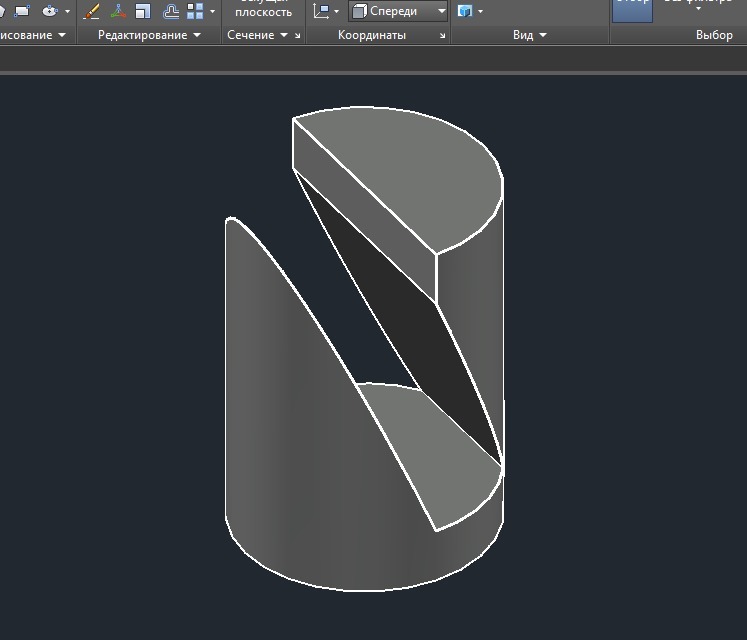Screen dimensions: 747x640
Task: Click the 3D array grid icon
Action: (x=195, y=11)
